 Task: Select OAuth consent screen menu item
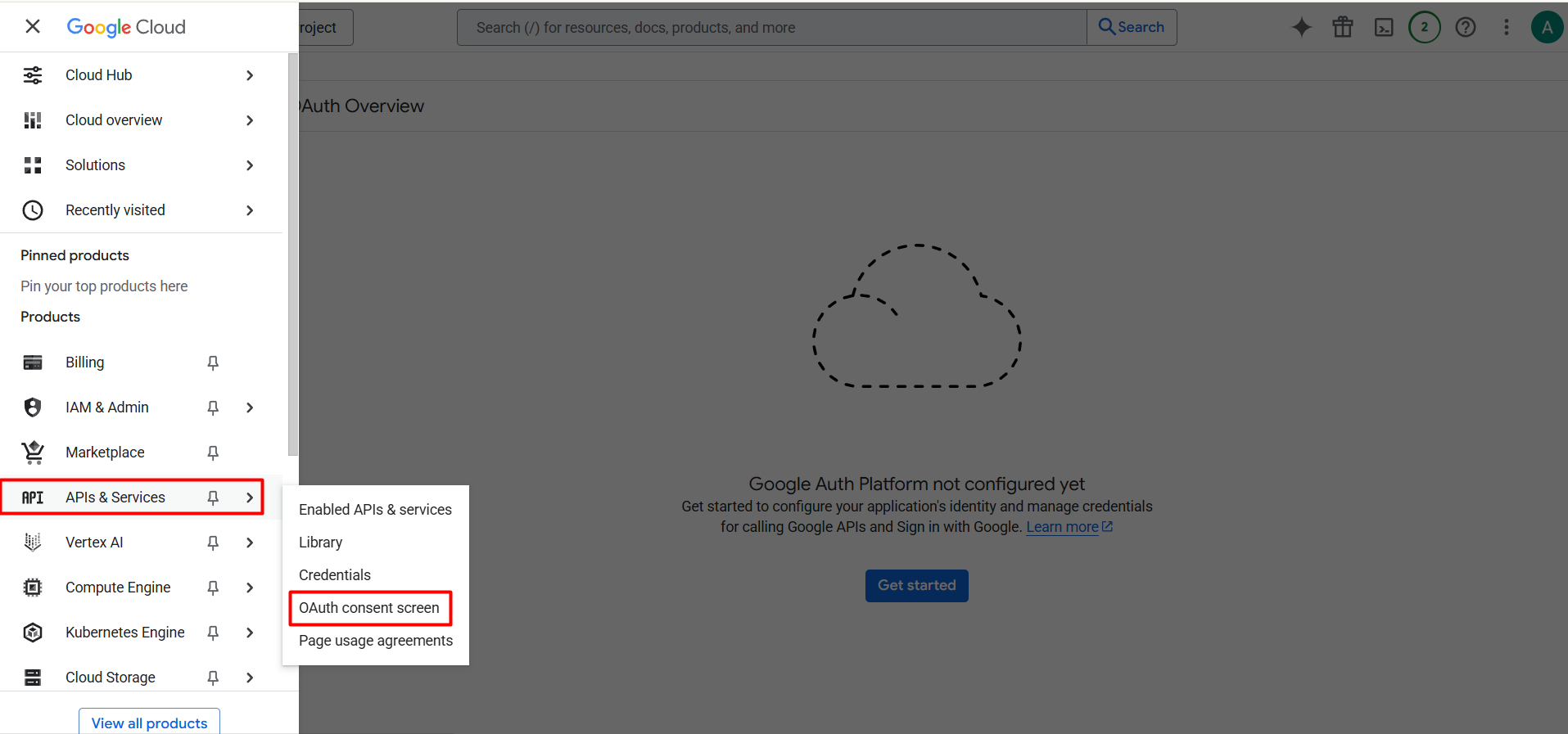point(369,608)
